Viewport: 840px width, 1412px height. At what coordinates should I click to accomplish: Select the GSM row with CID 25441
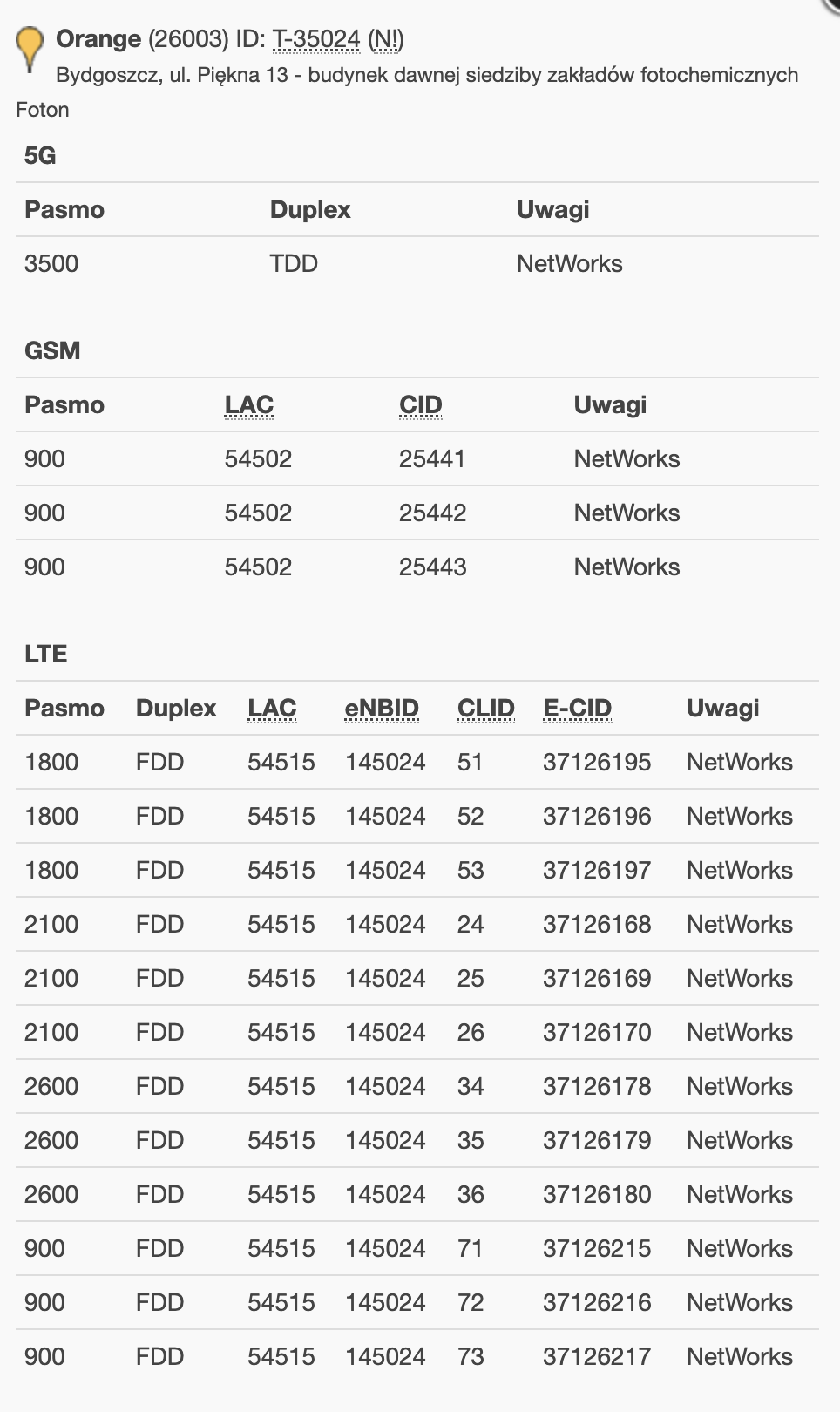417,458
